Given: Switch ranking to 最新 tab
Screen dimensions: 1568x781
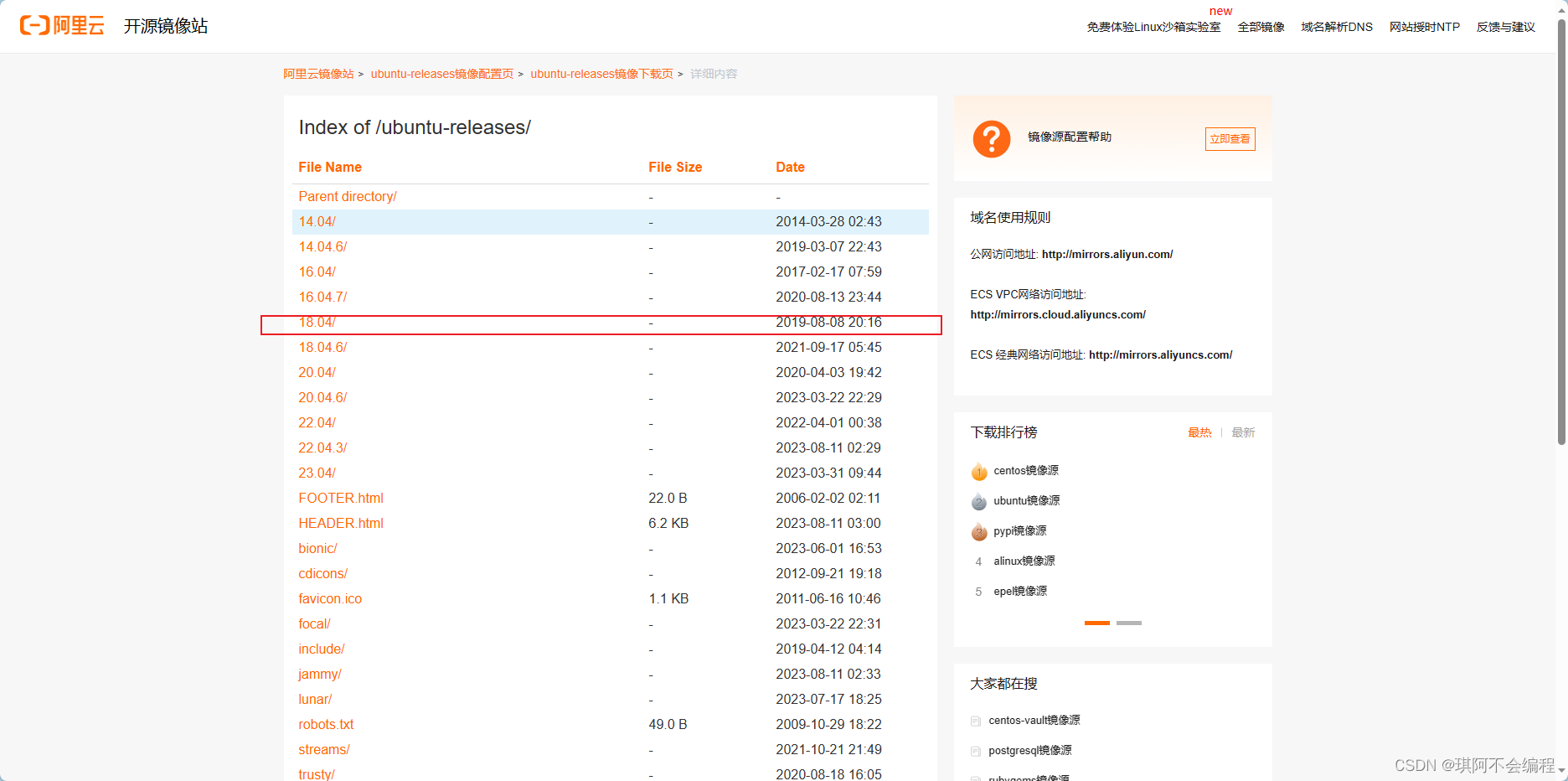Looking at the screenshot, I should click(x=1243, y=432).
